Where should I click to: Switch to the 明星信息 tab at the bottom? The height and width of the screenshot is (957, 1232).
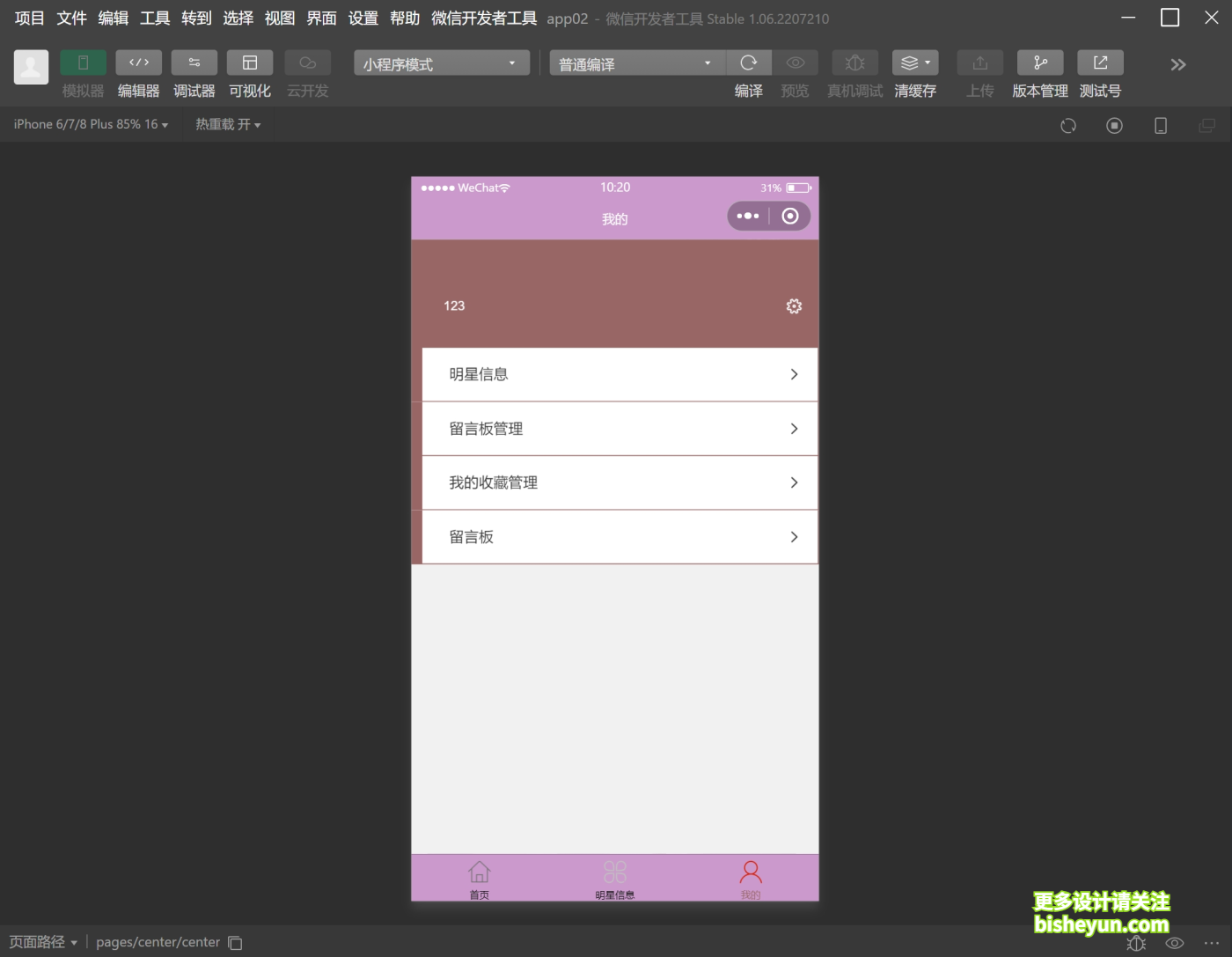coord(615,878)
